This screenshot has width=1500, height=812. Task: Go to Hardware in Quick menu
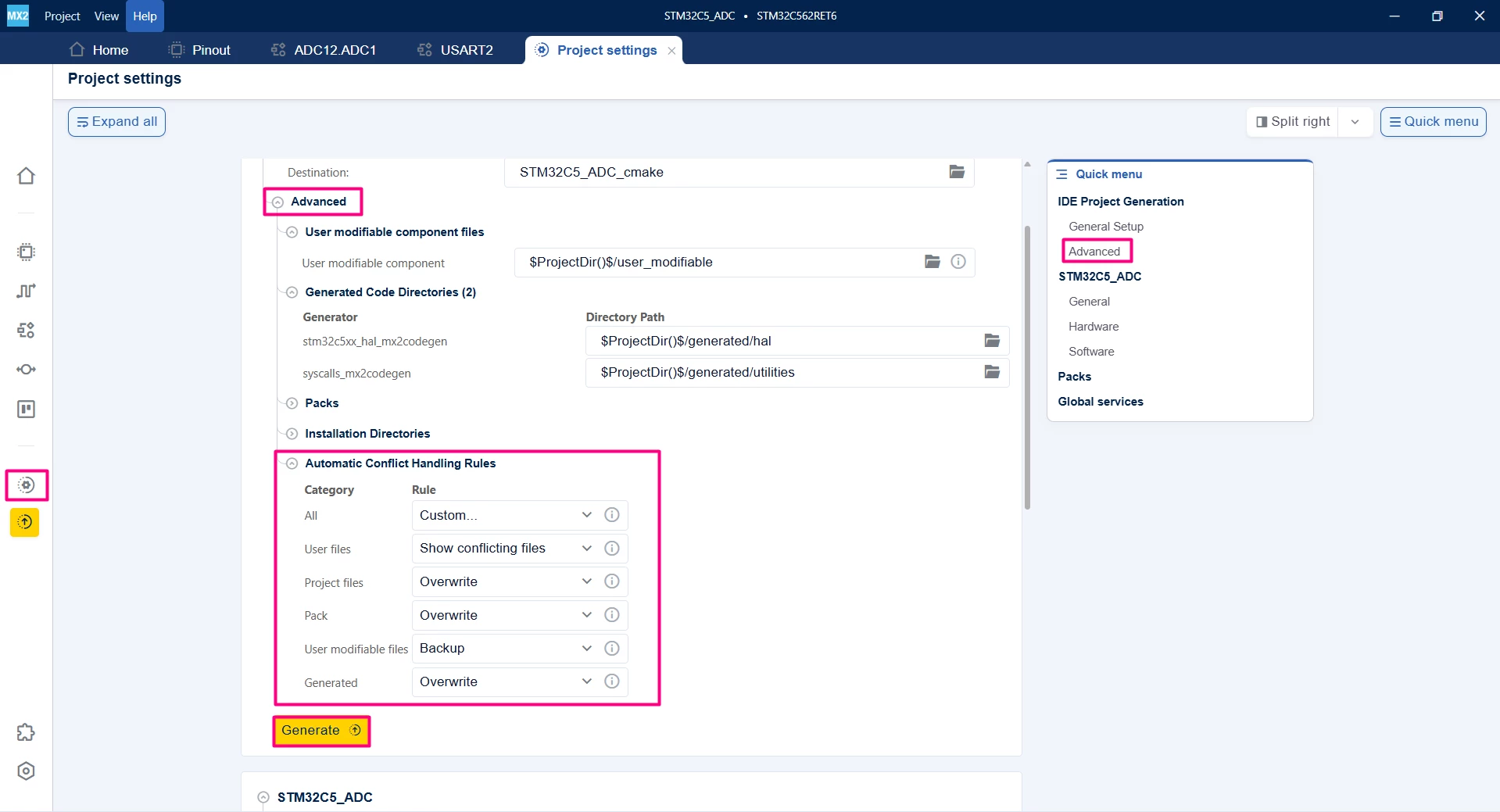click(1094, 327)
